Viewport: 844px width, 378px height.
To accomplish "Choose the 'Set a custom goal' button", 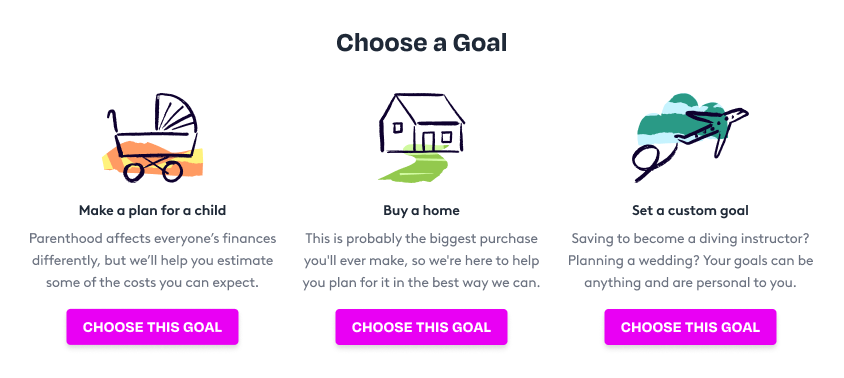I will pyautogui.click(x=691, y=327).
